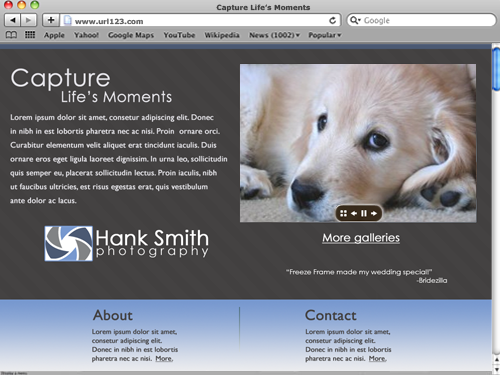
Task: Open More link under Contact section
Action: click(377, 359)
